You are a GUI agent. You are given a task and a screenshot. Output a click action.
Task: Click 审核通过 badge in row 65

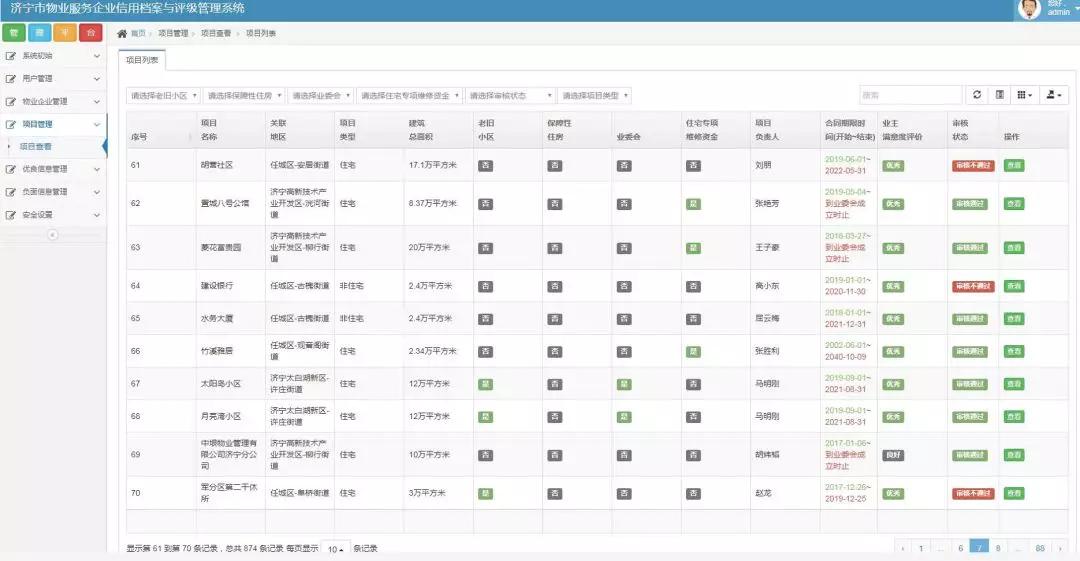pos(970,319)
